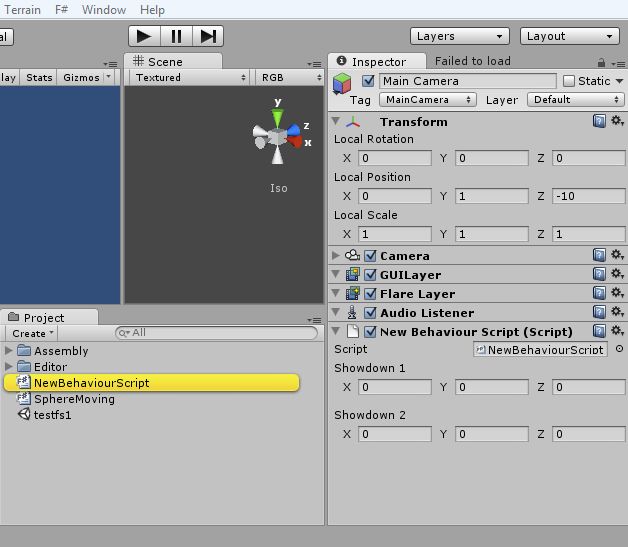Open the Inspector panel options menu icon
Viewport: 628px width, 547px height.
(618, 64)
